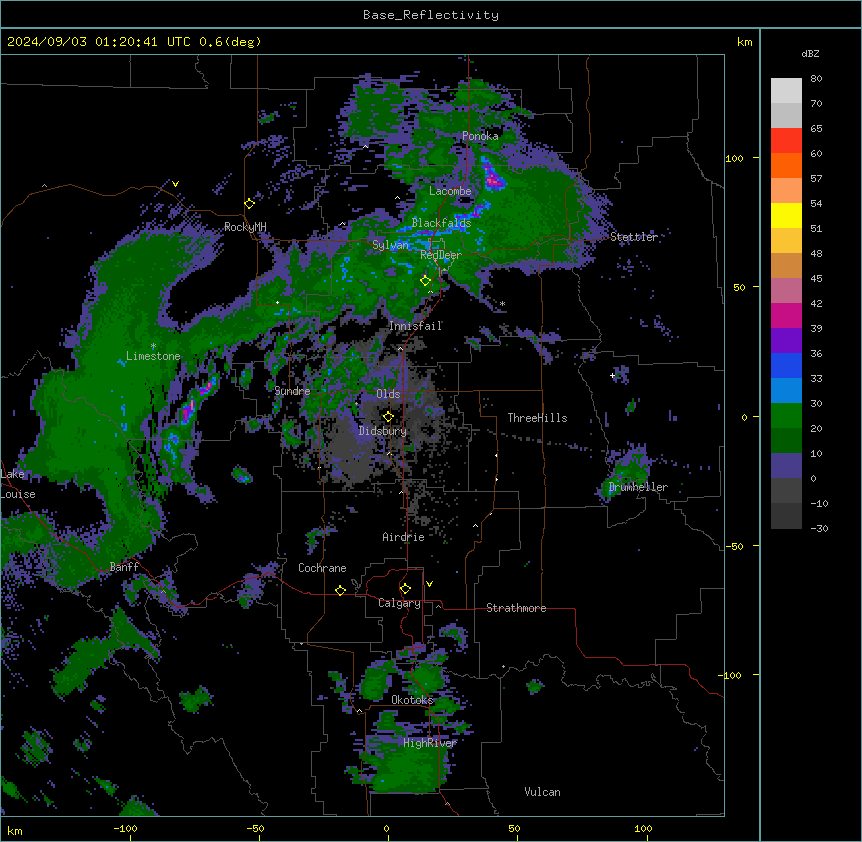Click the Calgary city label
The height and width of the screenshot is (842, 862).
[399, 603]
